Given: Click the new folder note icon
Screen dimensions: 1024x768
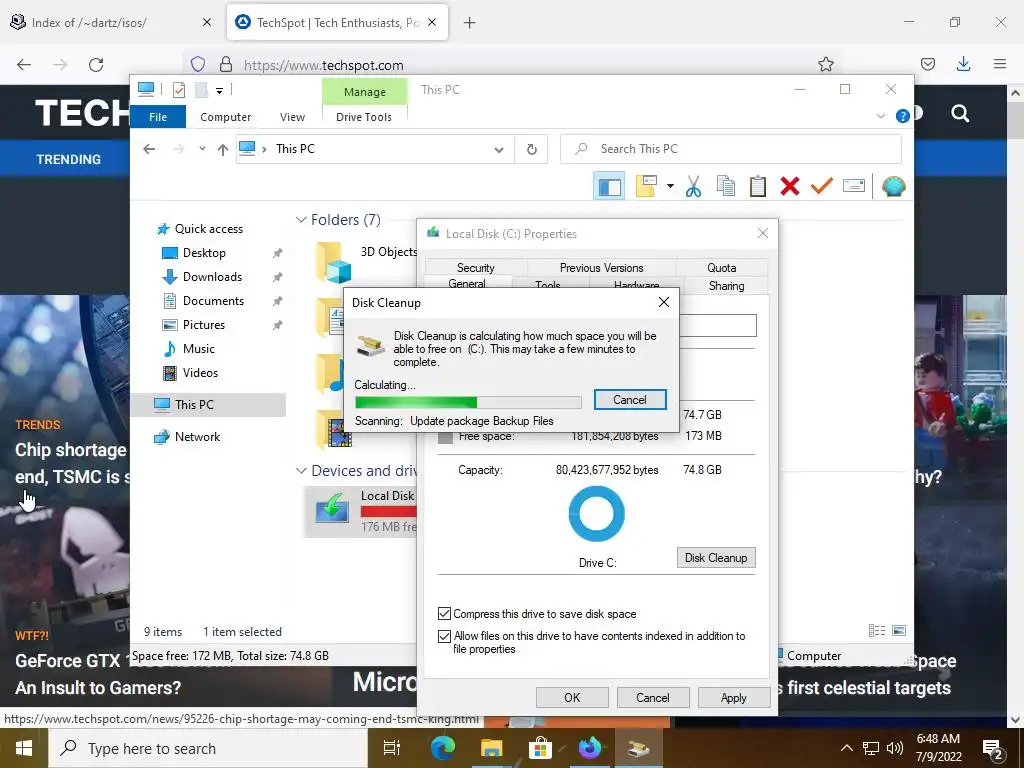Looking at the screenshot, I should pyautogui.click(x=646, y=186).
